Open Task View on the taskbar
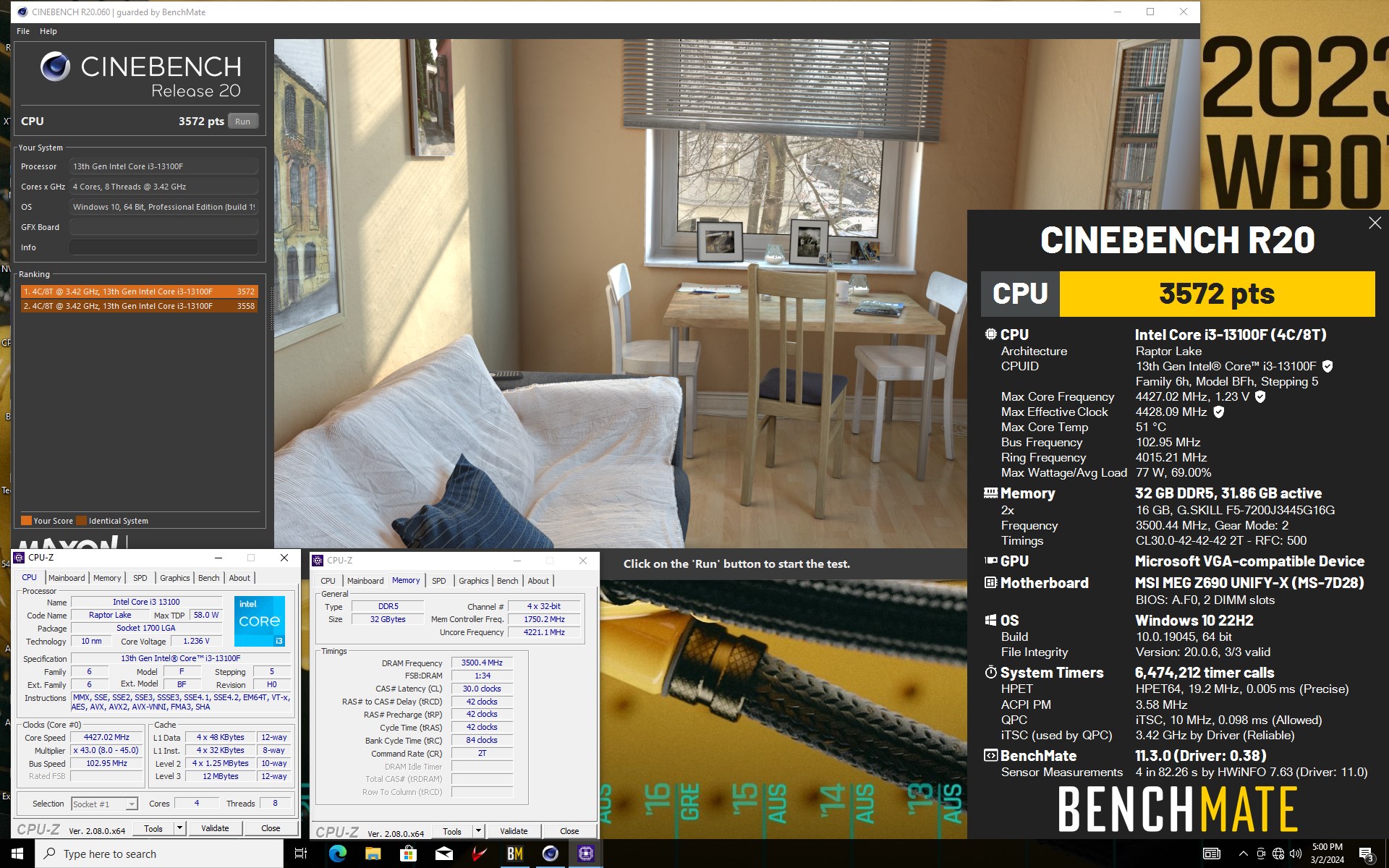1389x868 pixels. click(x=301, y=854)
